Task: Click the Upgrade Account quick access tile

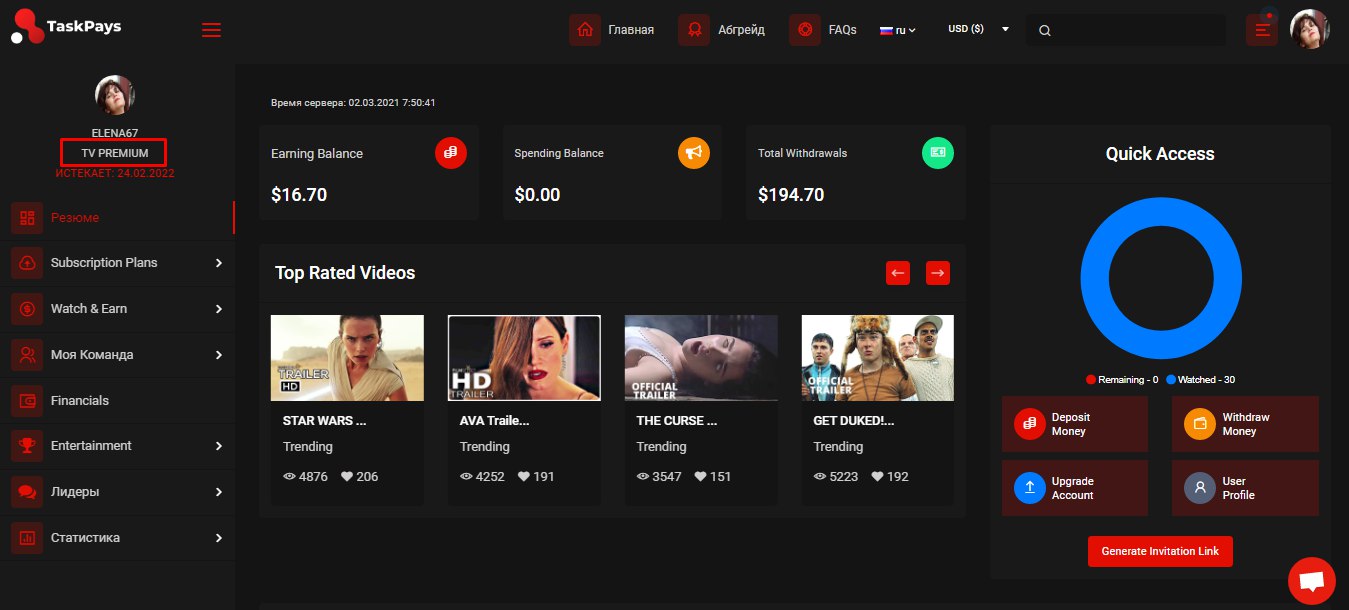Action: [x=1075, y=488]
